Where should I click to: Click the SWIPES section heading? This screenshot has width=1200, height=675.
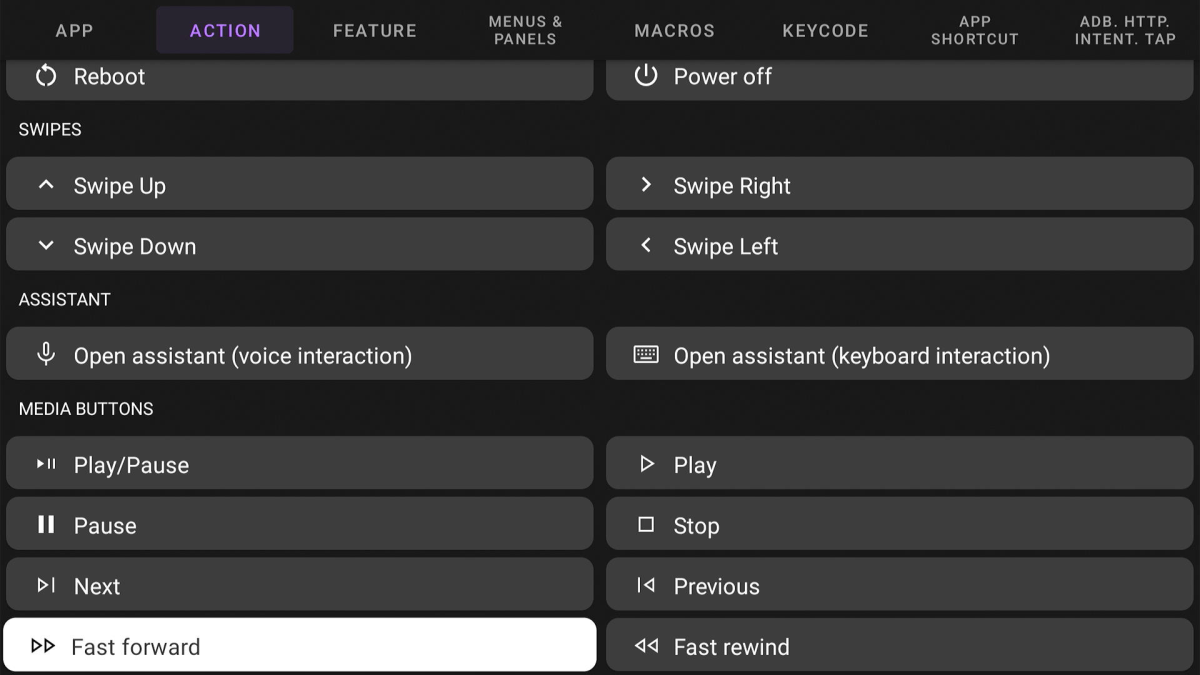(x=50, y=129)
